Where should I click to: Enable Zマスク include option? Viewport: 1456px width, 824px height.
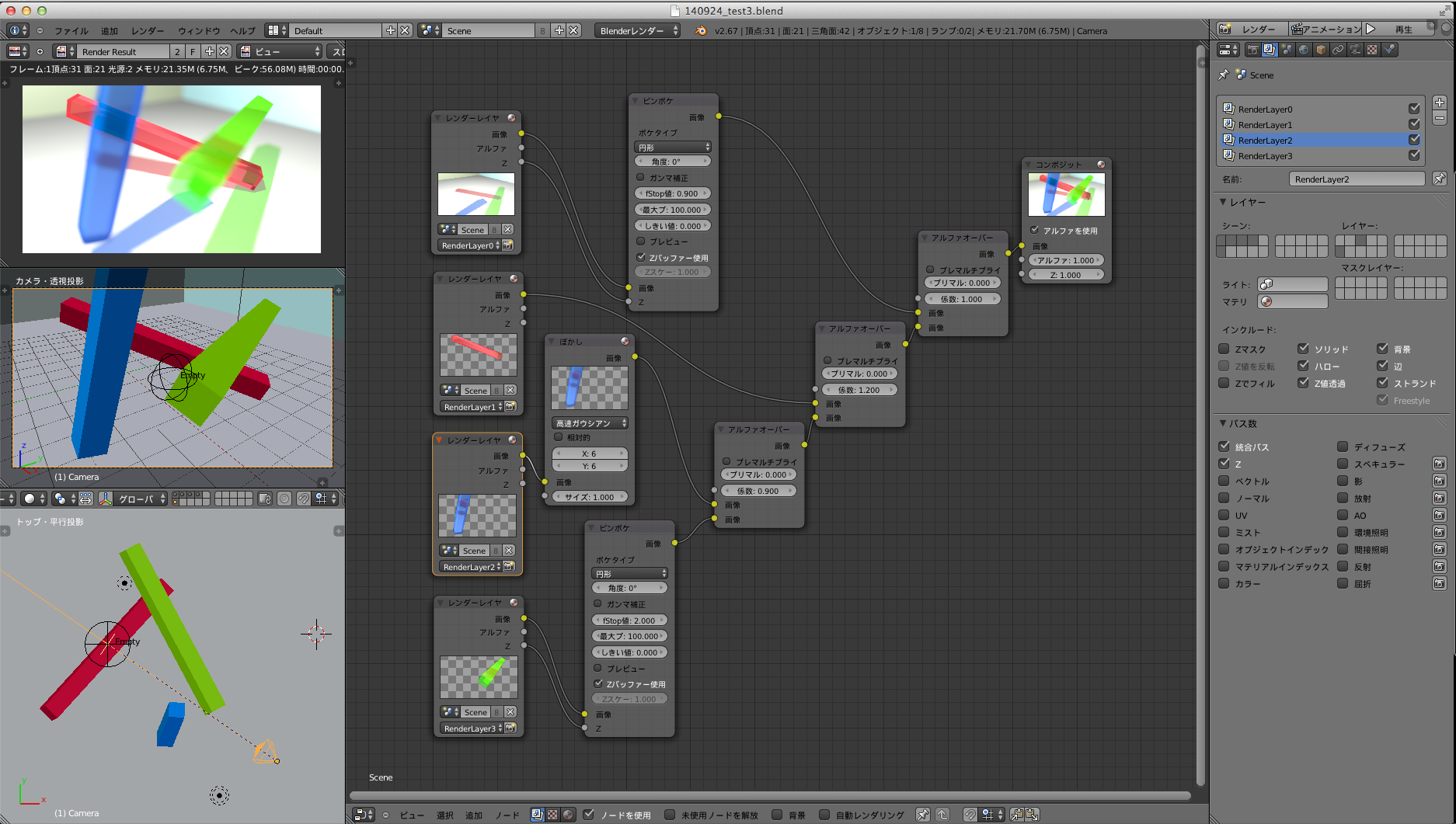click(x=1224, y=349)
